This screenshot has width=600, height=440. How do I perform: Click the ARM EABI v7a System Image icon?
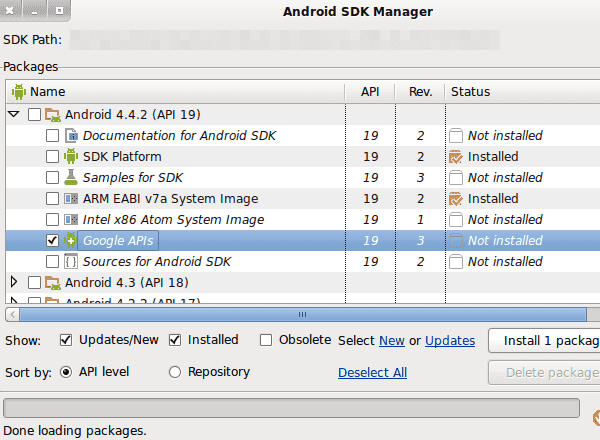tap(71, 199)
